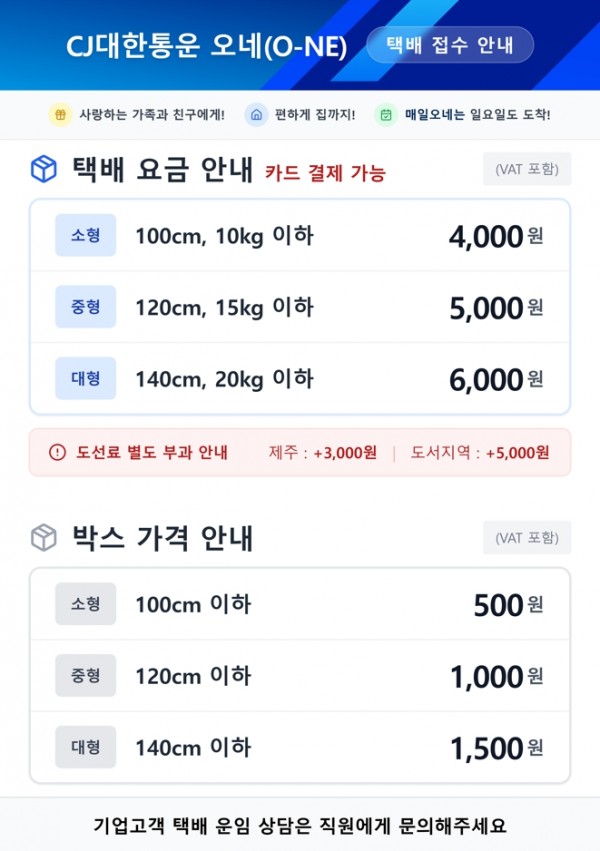Click the 도서지역 : +5,000원 surcharge text
Screen dimensions: 600x851
[x=483, y=452]
